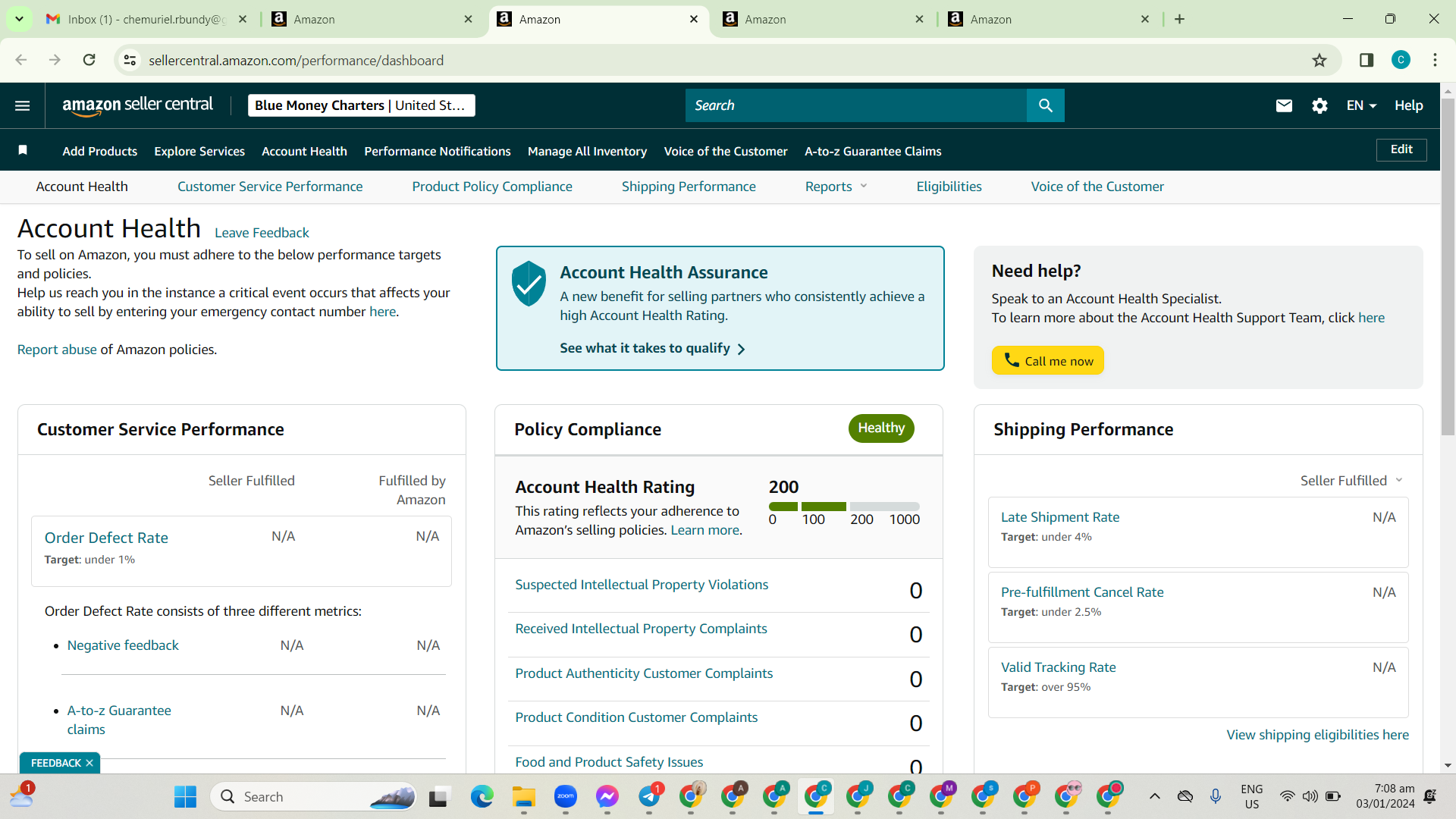Open Zoom from the taskbar

pyautogui.click(x=566, y=796)
